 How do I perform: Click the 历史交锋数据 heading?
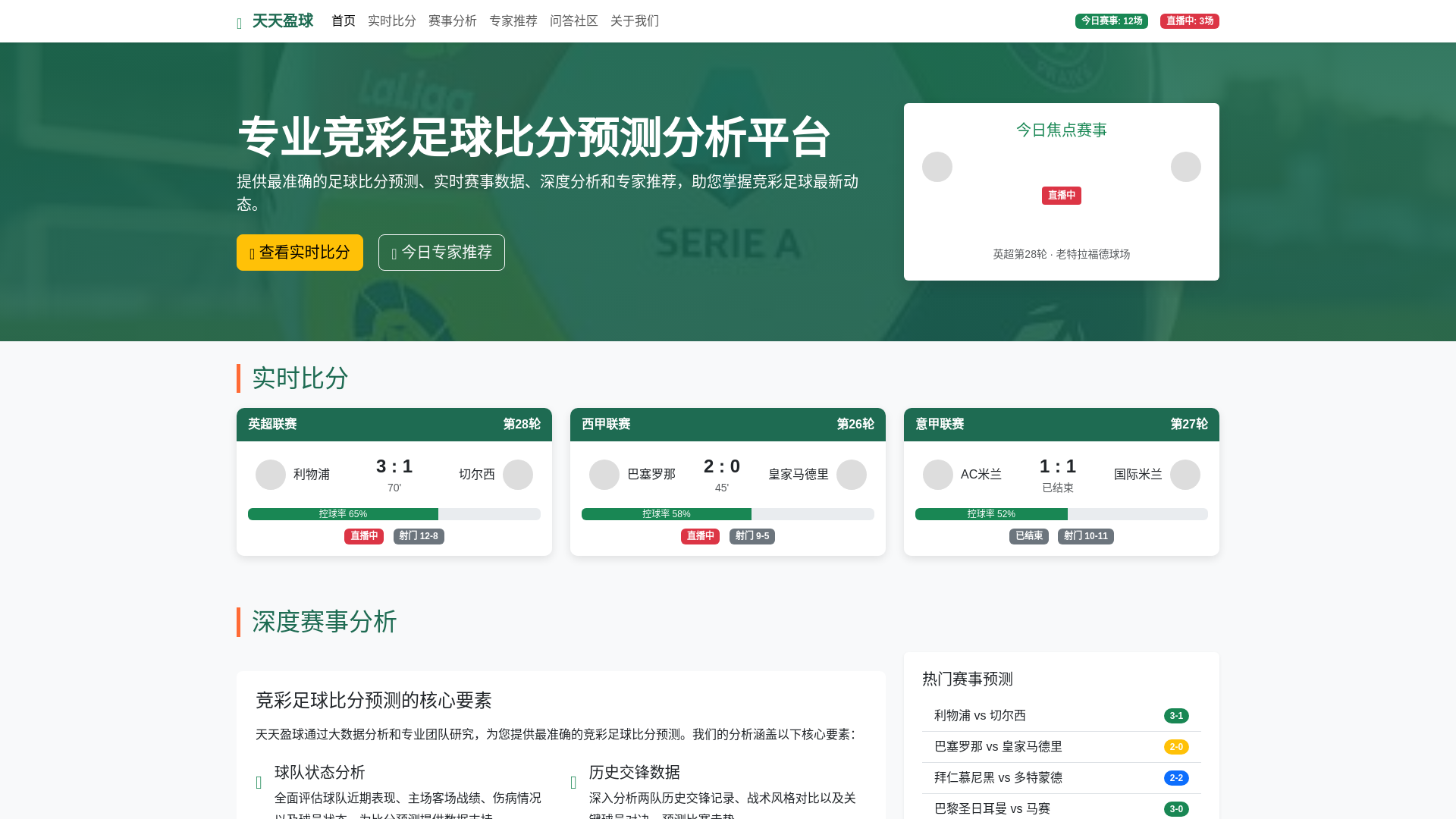pyautogui.click(x=635, y=773)
